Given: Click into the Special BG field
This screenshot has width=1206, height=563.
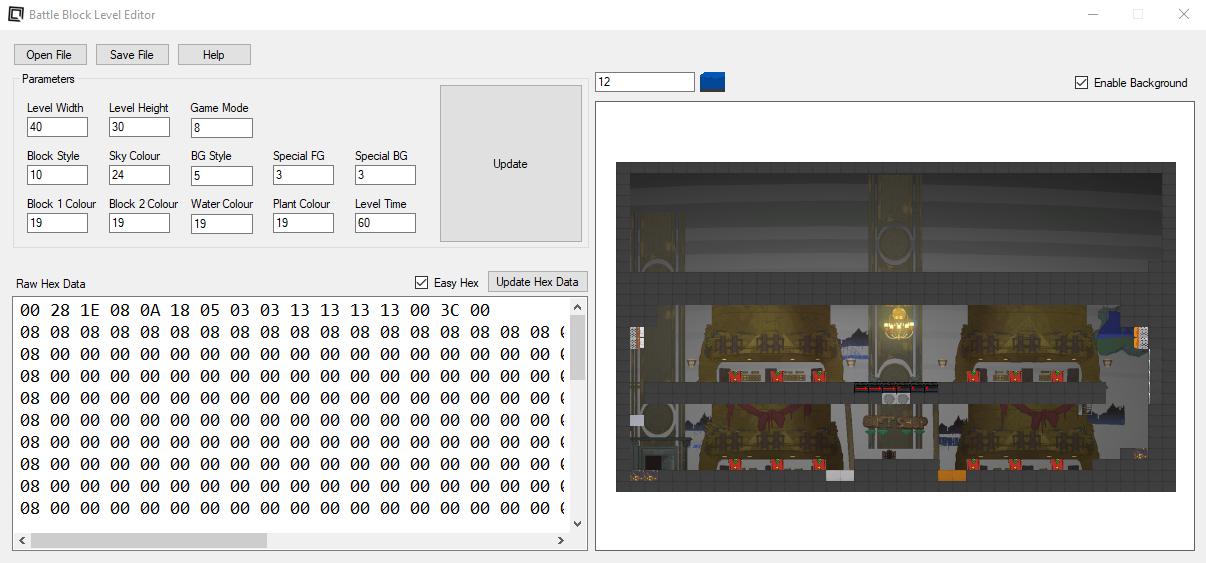Looking at the screenshot, I should coord(386,175).
